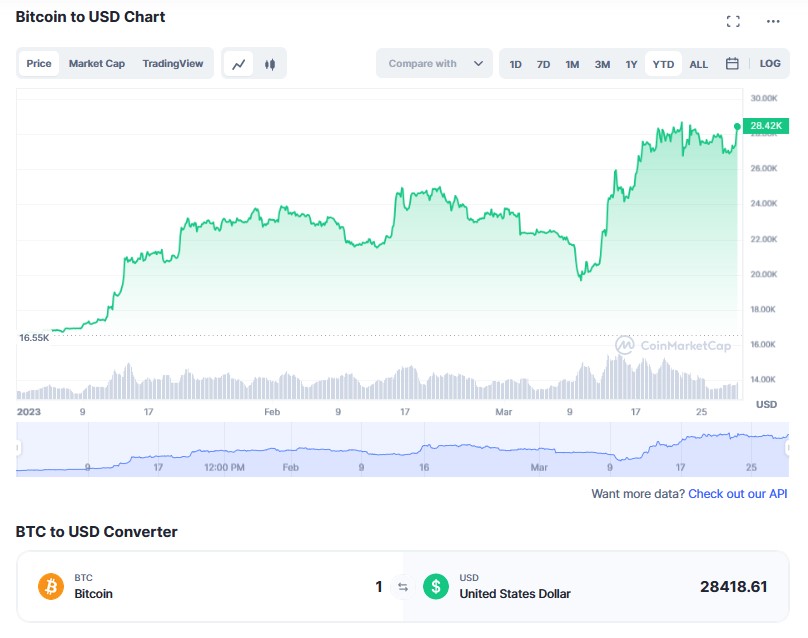This screenshot has height=638, width=808.
Task: Expand the Compare with dropdown
Action: click(x=435, y=64)
